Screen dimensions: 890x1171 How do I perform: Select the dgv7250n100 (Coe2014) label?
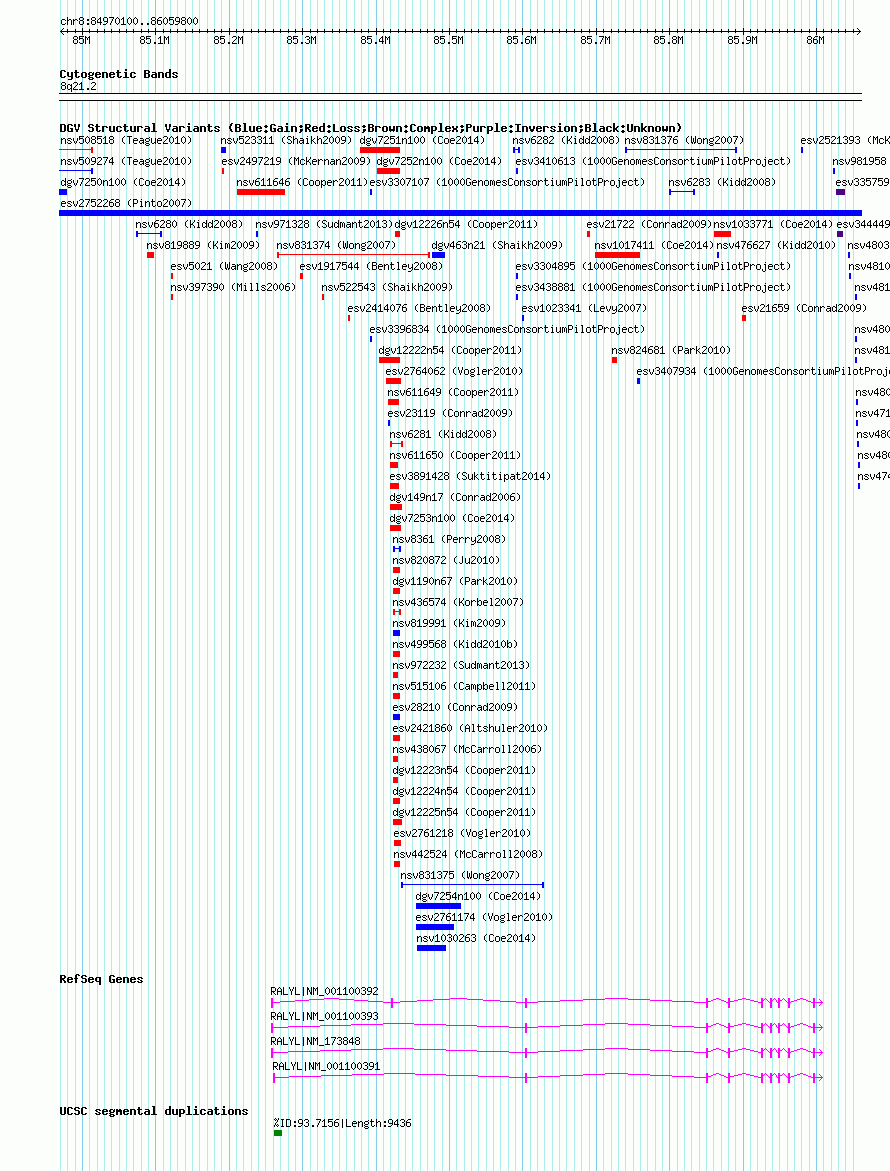pos(123,182)
